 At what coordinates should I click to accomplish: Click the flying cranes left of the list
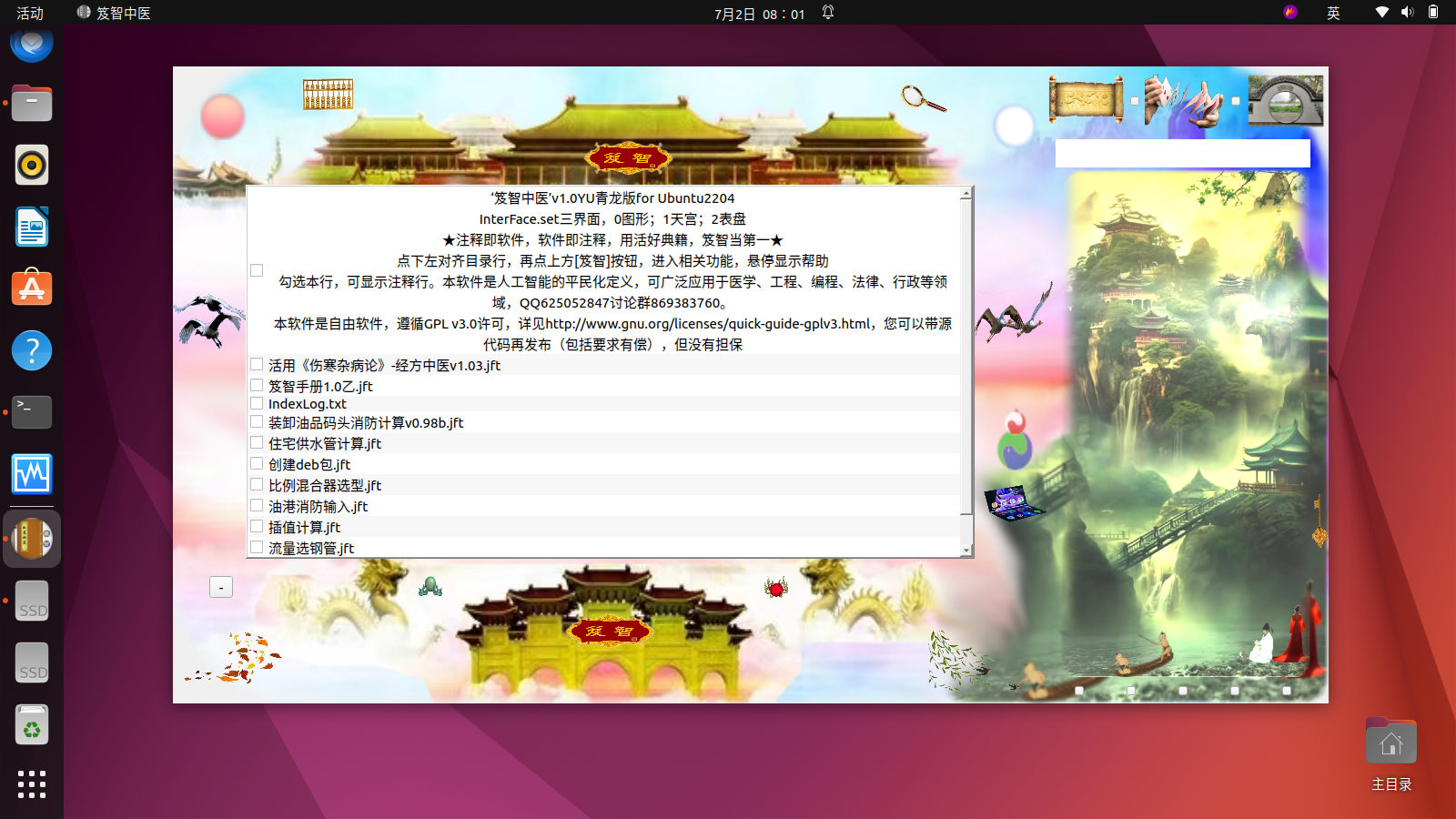click(x=211, y=319)
